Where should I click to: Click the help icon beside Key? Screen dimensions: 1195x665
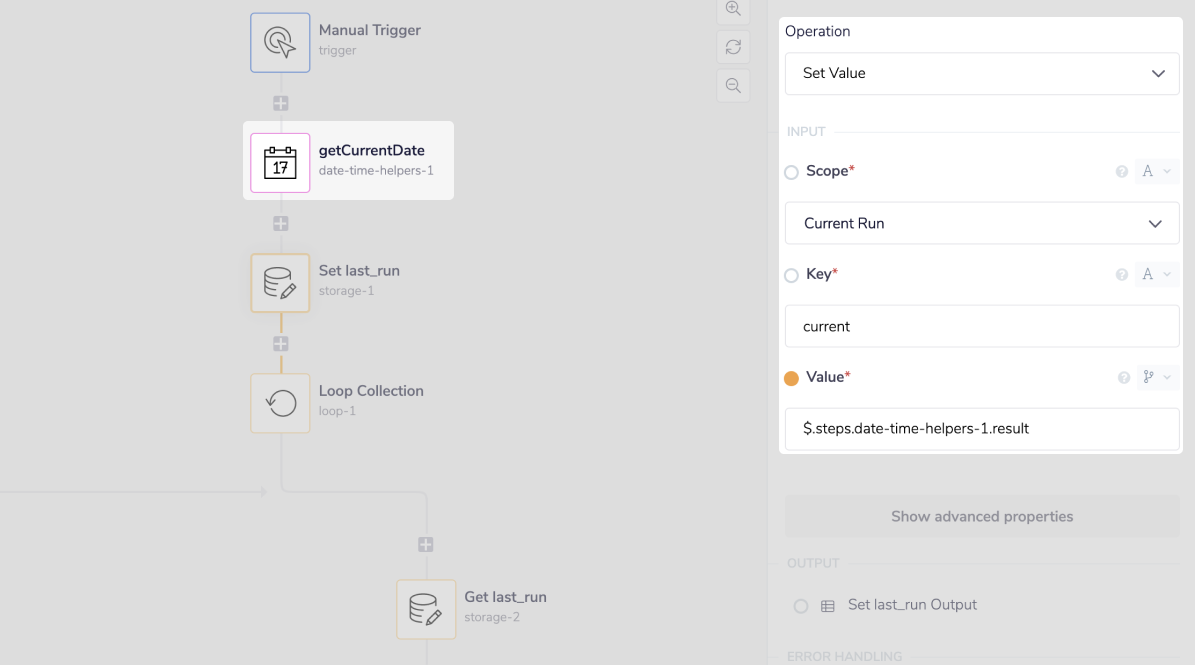point(1122,275)
